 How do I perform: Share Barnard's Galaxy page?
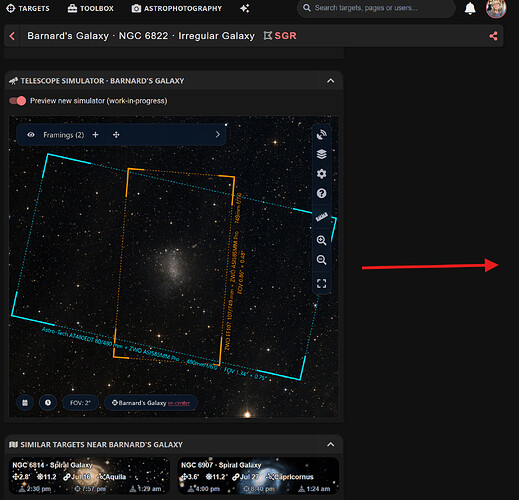(x=493, y=36)
